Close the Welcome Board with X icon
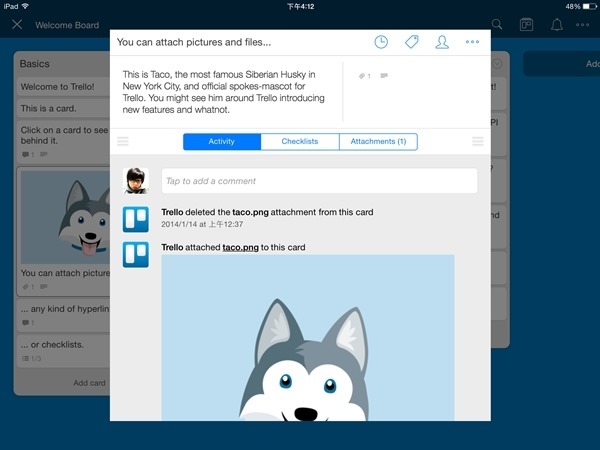This screenshot has width=600, height=450. pyautogui.click(x=17, y=25)
